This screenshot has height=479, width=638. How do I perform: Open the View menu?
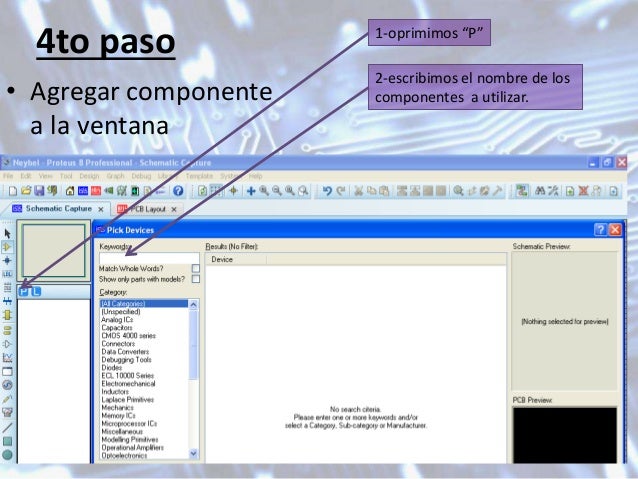point(46,176)
